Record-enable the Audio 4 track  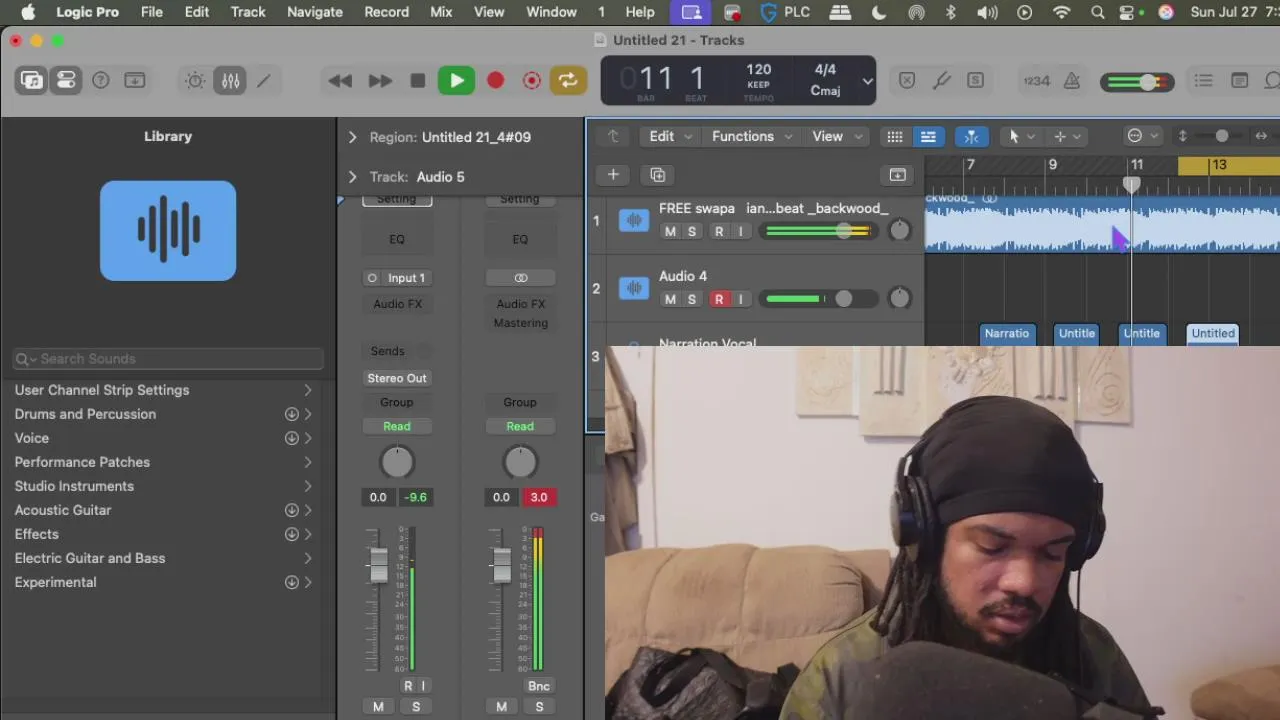click(x=718, y=299)
